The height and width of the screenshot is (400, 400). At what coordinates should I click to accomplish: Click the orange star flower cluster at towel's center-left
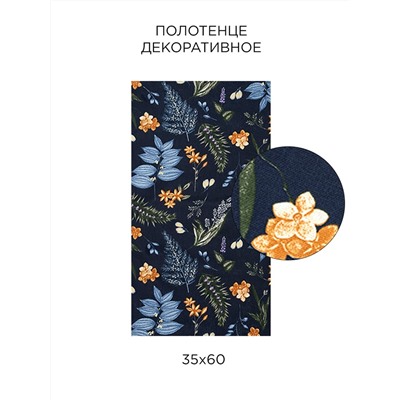click(171, 198)
